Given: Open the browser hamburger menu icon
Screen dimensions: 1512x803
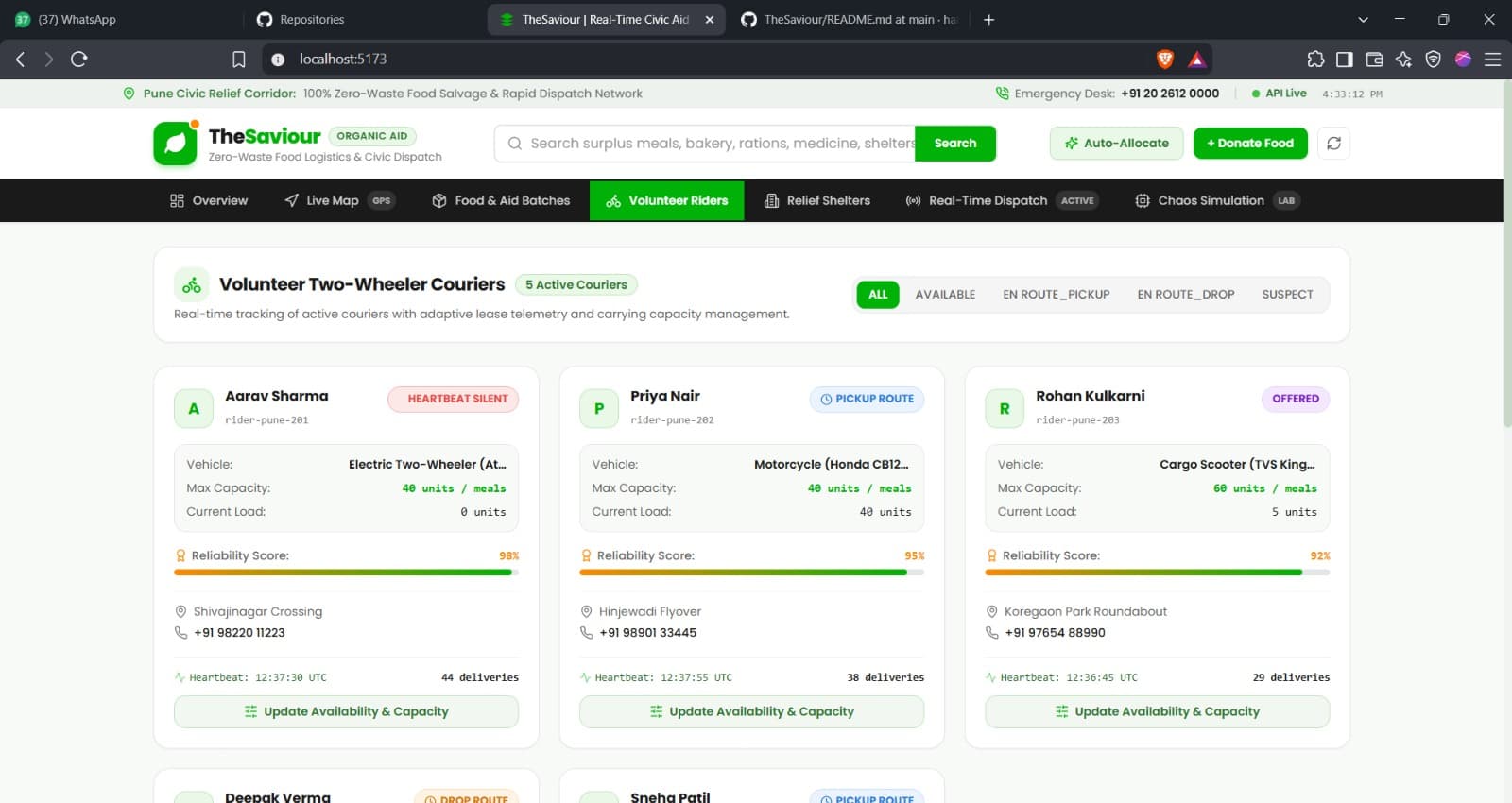Looking at the screenshot, I should click(1492, 60).
